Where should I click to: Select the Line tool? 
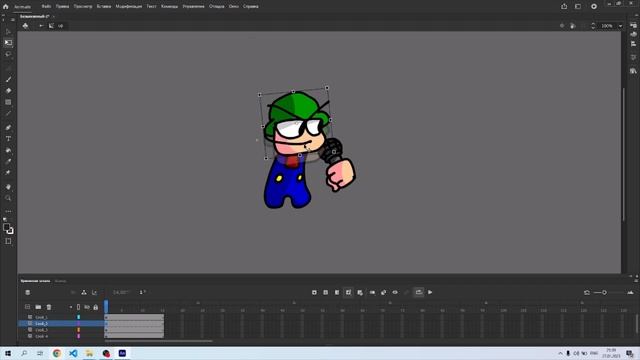8,113
